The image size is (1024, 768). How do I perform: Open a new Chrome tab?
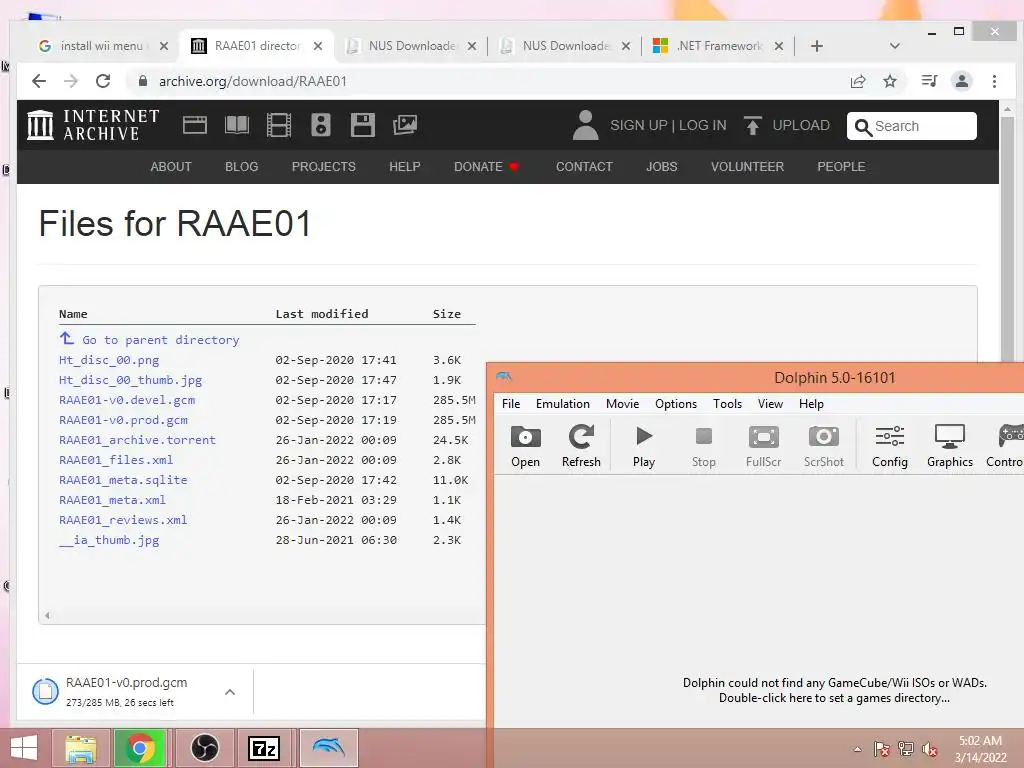coord(816,46)
